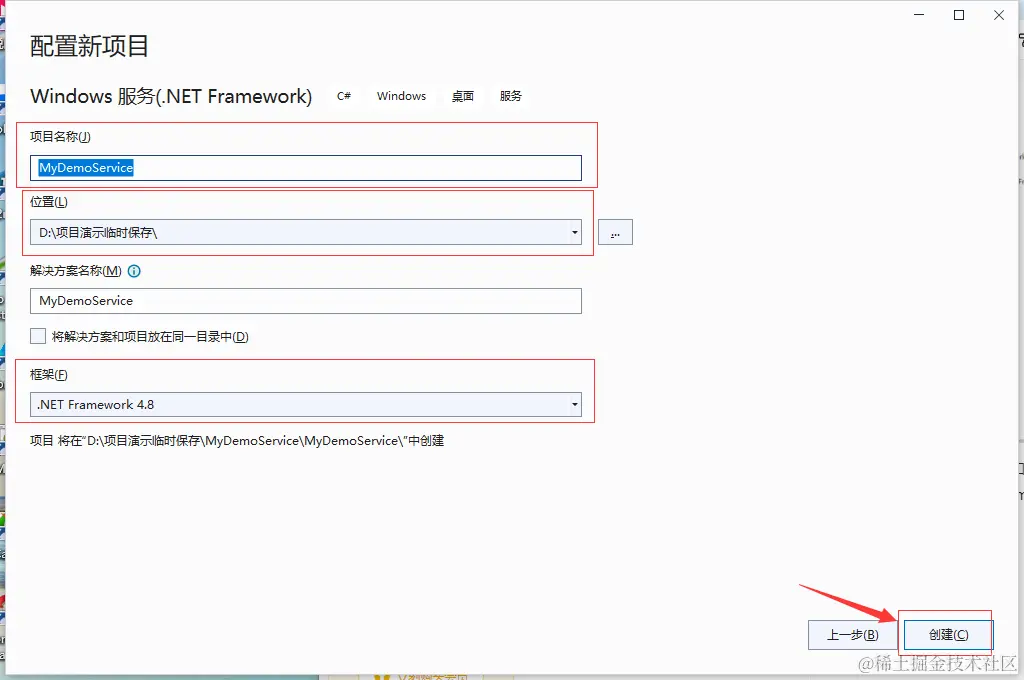Click the 解决方案名称(M) label
The width and height of the screenshot is (1024, 680).
(x=76, y=271)
